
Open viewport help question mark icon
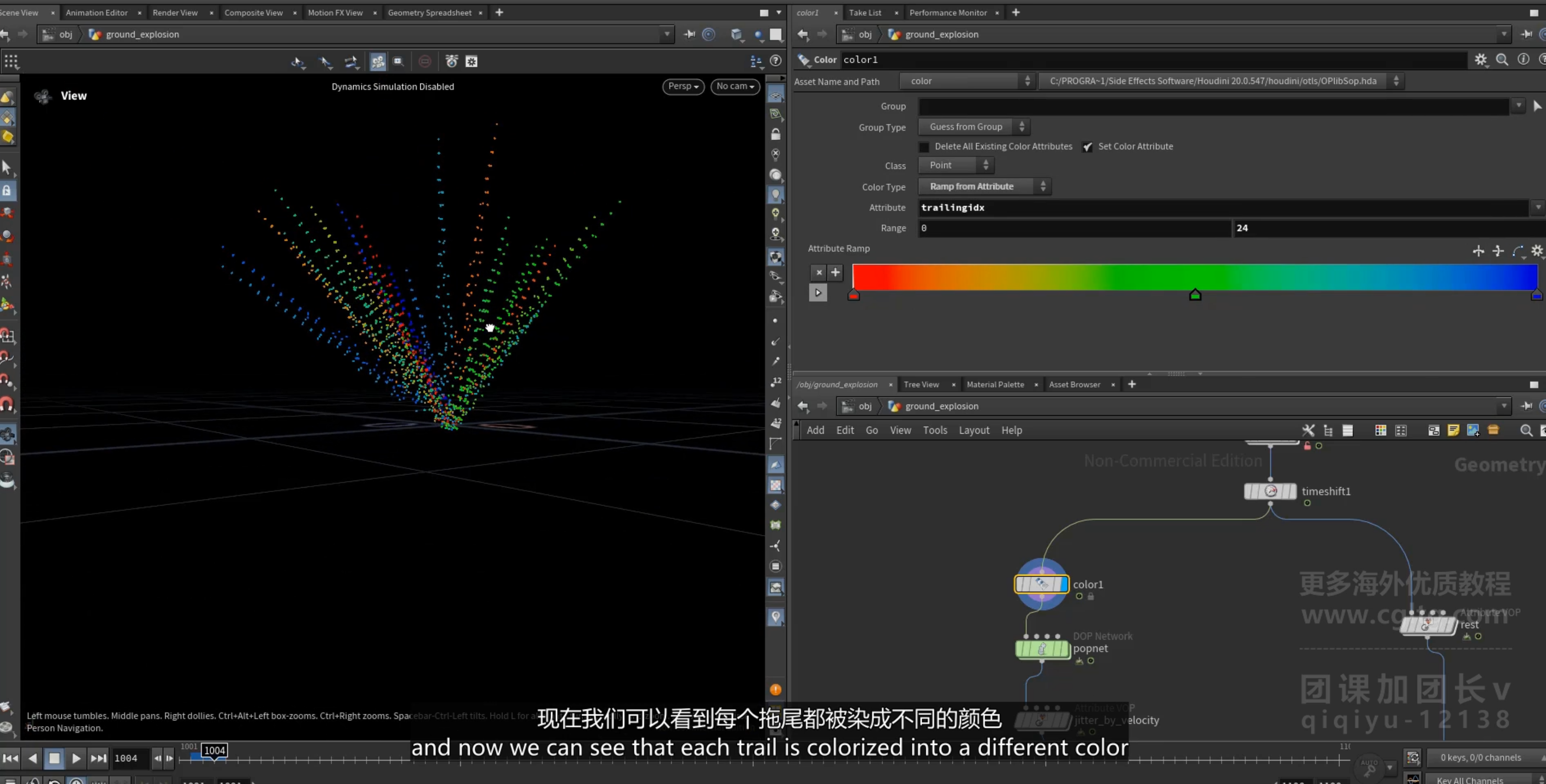click(775, 61)
